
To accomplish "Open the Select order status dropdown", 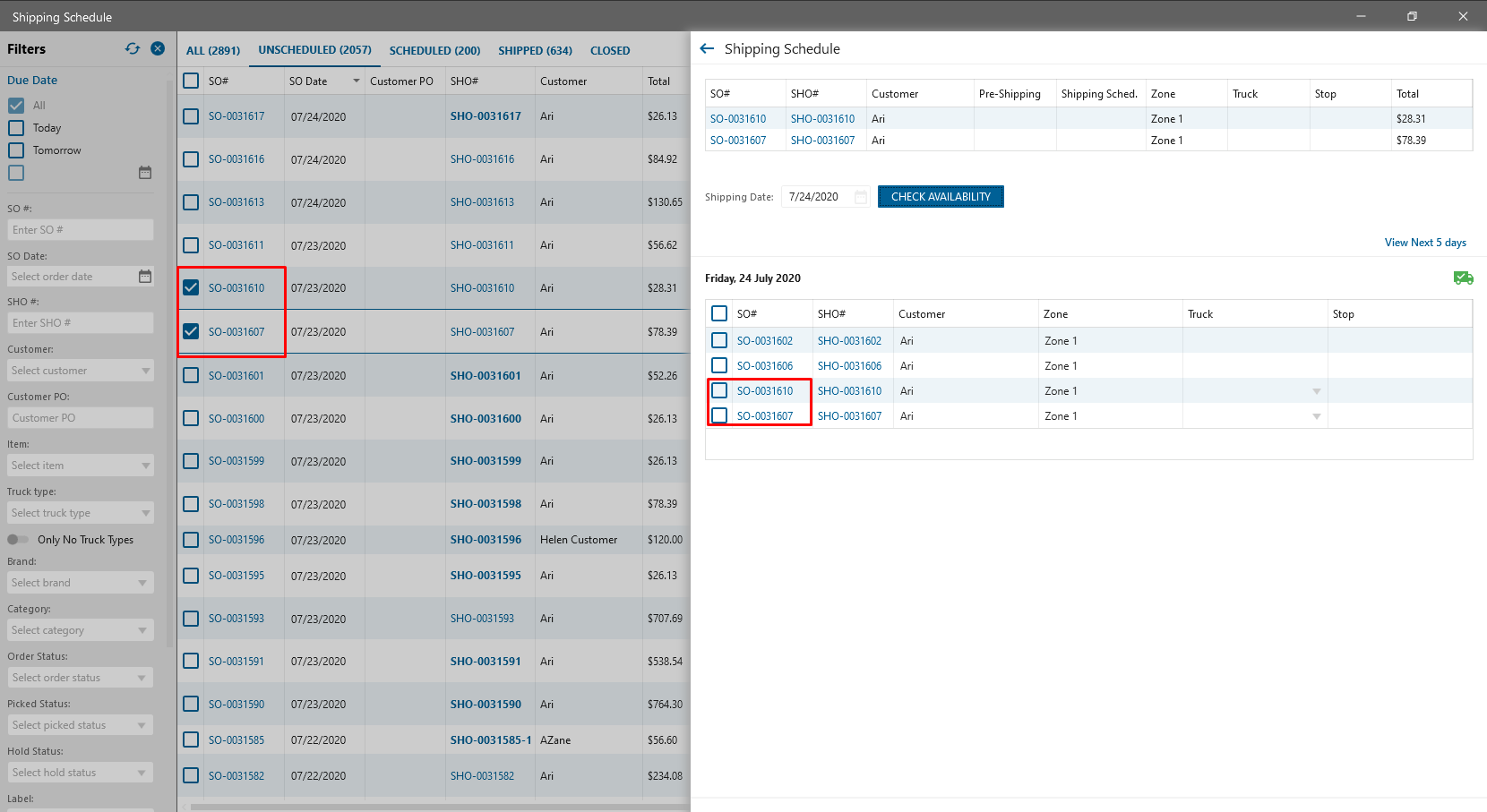I will [x=81, y=678].
